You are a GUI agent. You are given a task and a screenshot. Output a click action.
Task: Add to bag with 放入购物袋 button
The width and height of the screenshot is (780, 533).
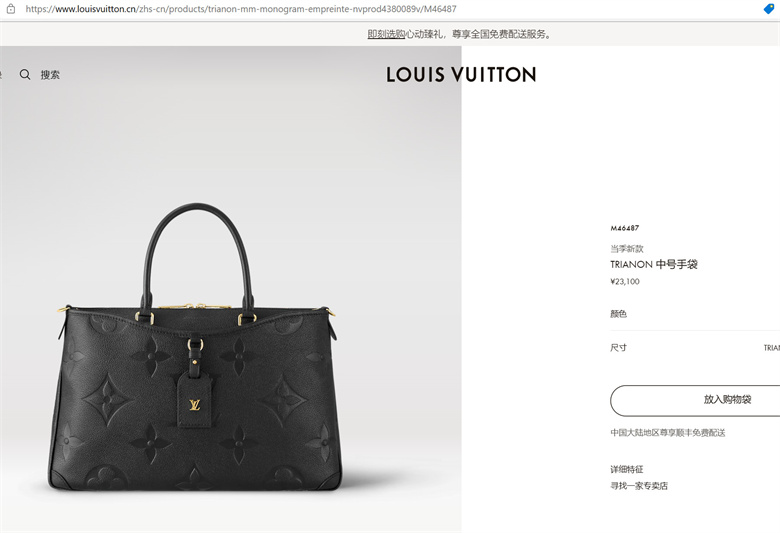click(x=695, y=400)
